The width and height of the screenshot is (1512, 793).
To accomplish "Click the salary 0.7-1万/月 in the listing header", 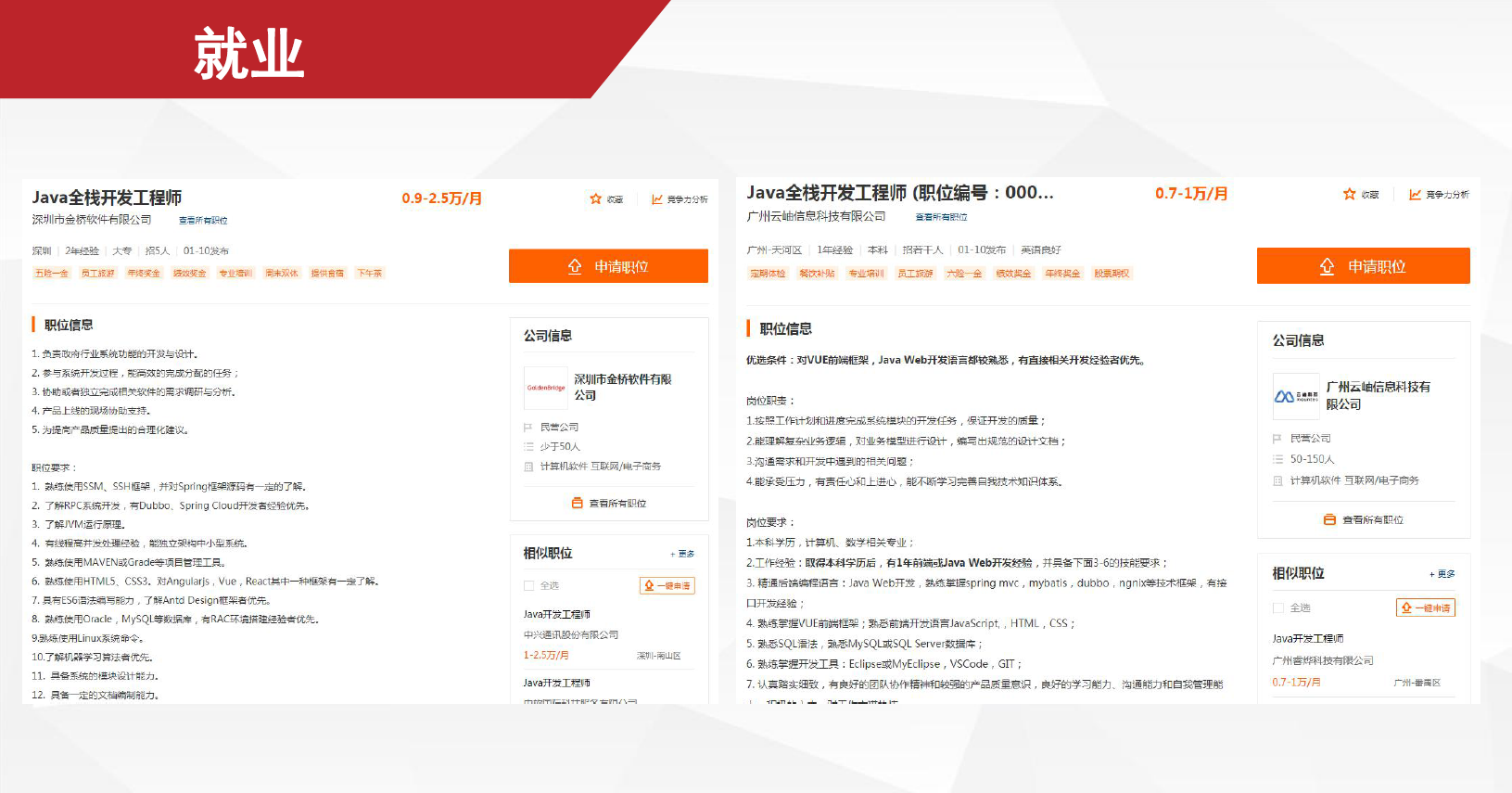I will click(1191, 194).
